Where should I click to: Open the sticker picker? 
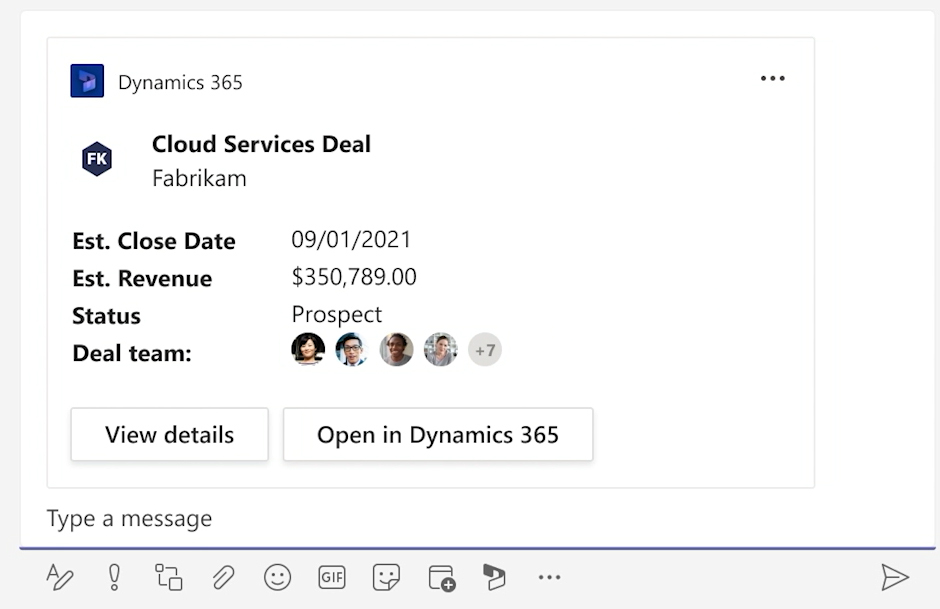pos(386,577)
